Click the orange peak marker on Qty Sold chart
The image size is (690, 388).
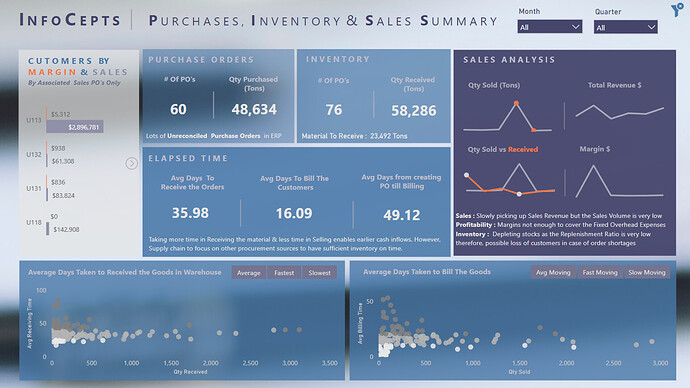516,103
